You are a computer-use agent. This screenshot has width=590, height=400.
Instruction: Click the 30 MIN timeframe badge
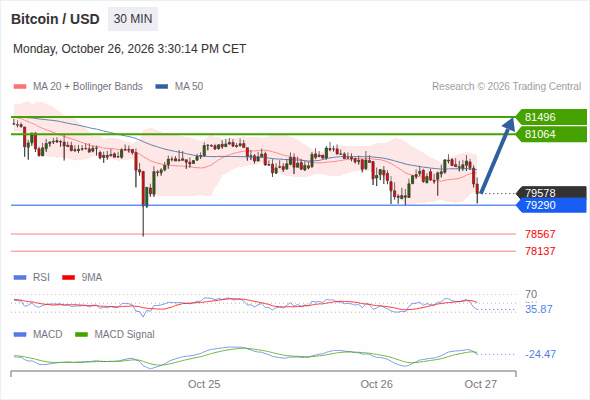tap(133, 19)
